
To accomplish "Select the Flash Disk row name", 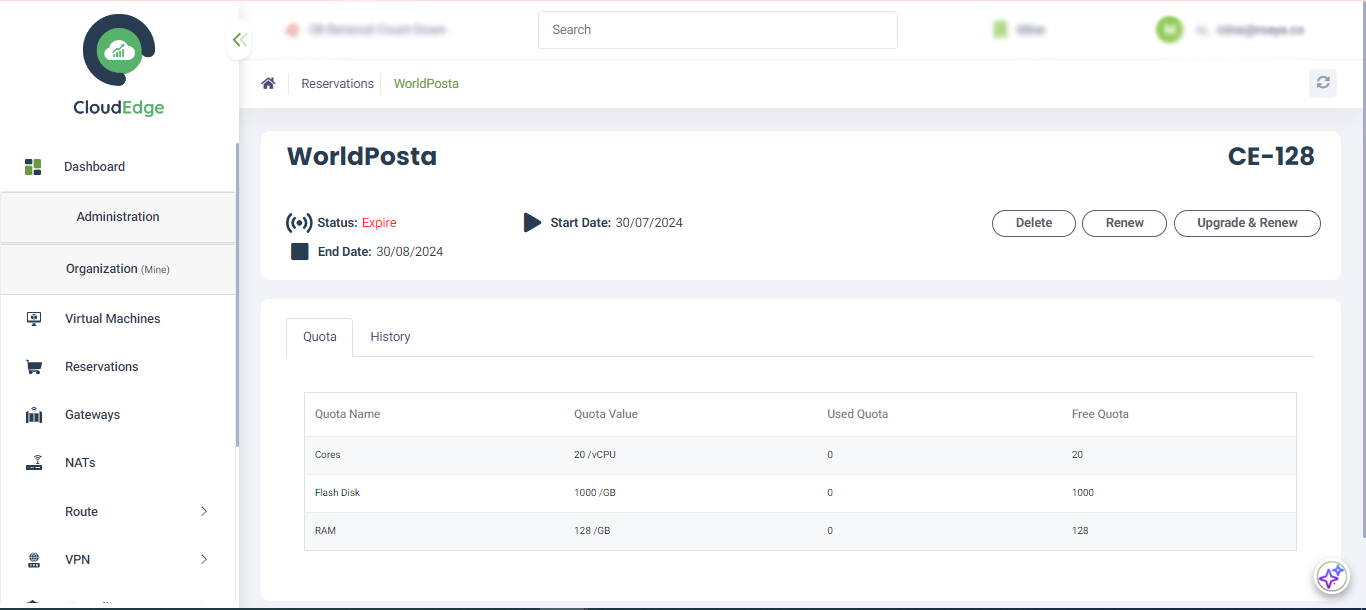I will (335, 493).
